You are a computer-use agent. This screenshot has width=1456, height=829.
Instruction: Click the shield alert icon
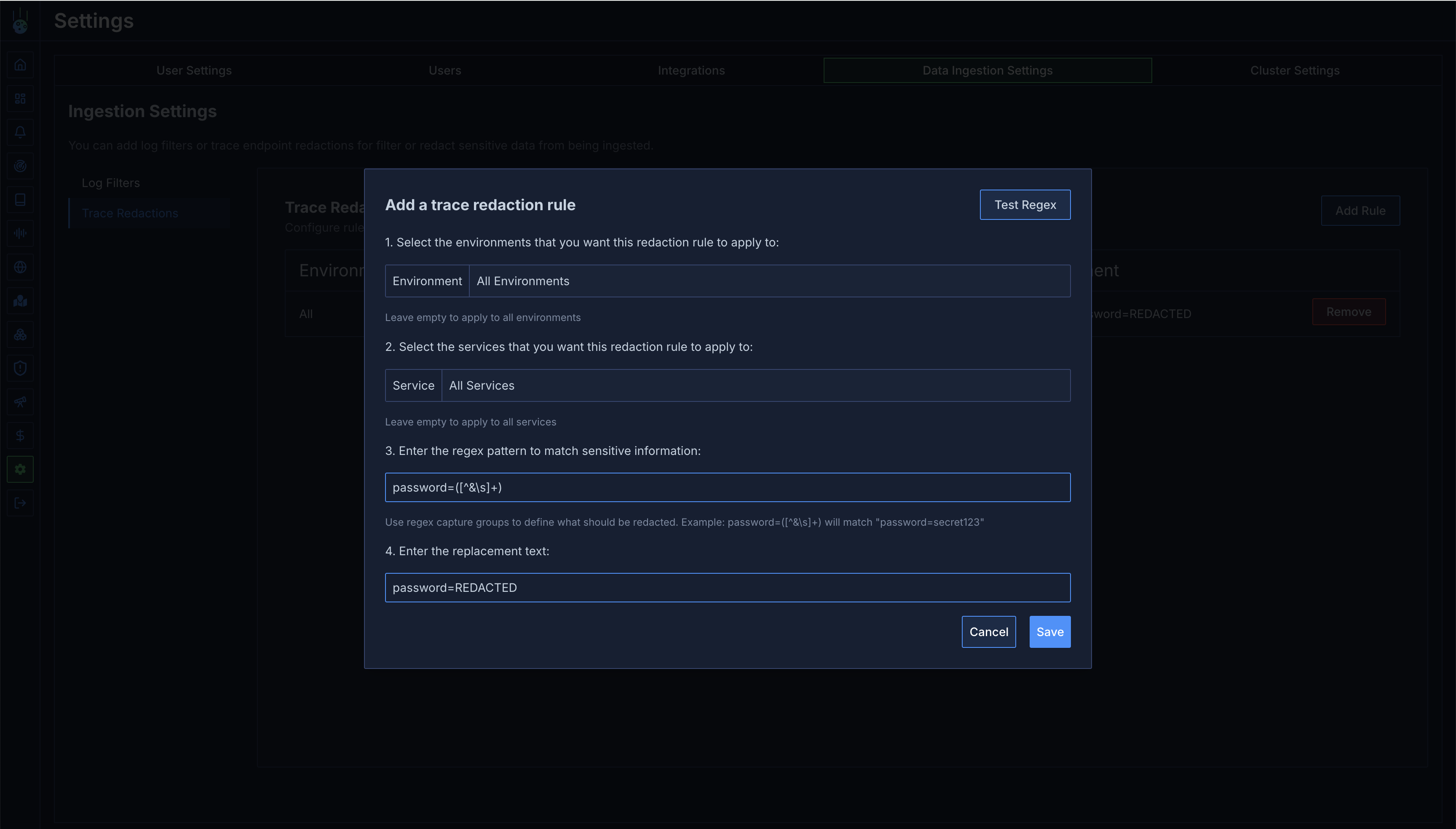click(20, 369)
